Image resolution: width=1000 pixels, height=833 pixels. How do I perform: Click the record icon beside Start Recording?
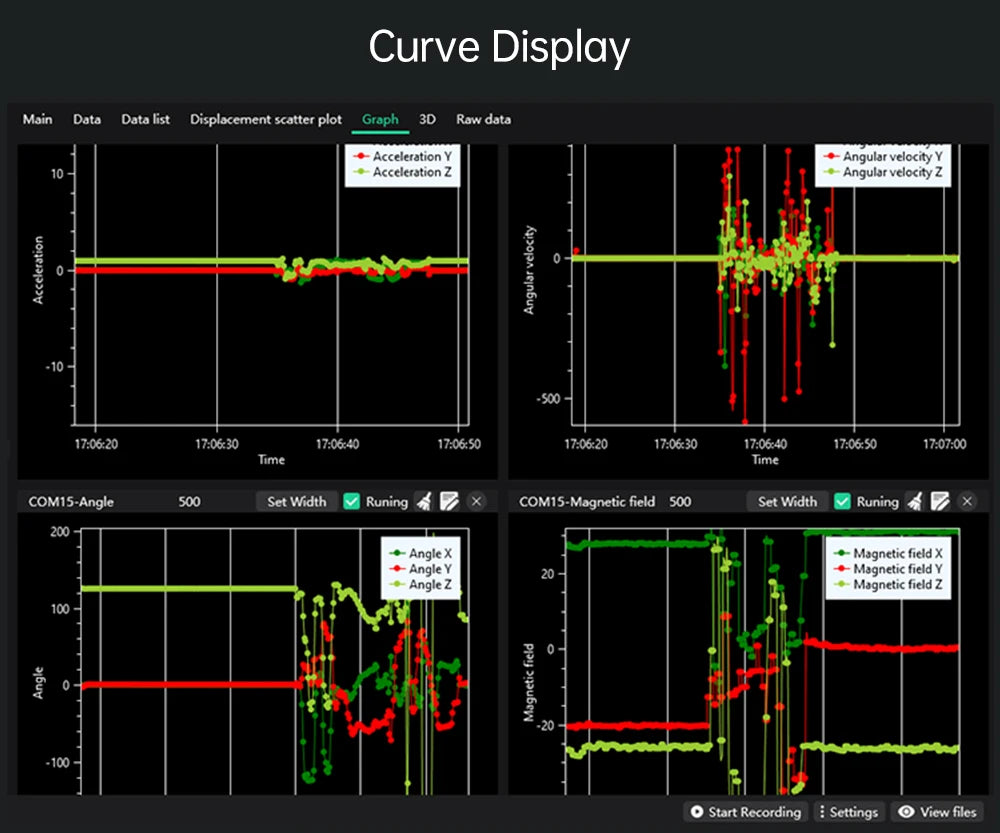point(697,811)
